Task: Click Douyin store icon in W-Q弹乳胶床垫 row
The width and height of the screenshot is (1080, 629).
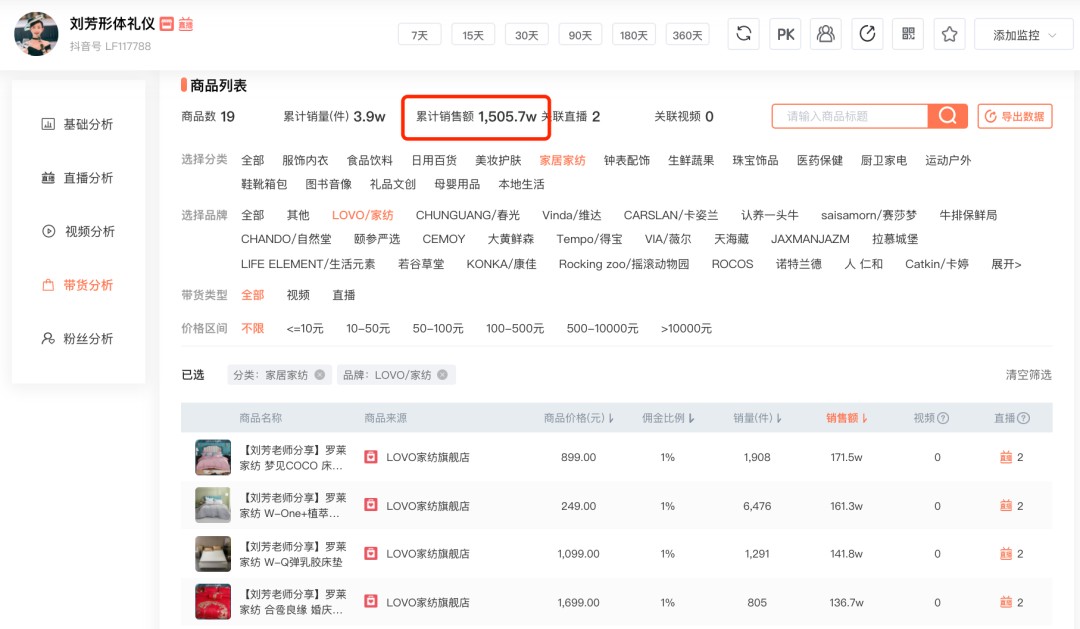Action: click(x=371, y=553)
